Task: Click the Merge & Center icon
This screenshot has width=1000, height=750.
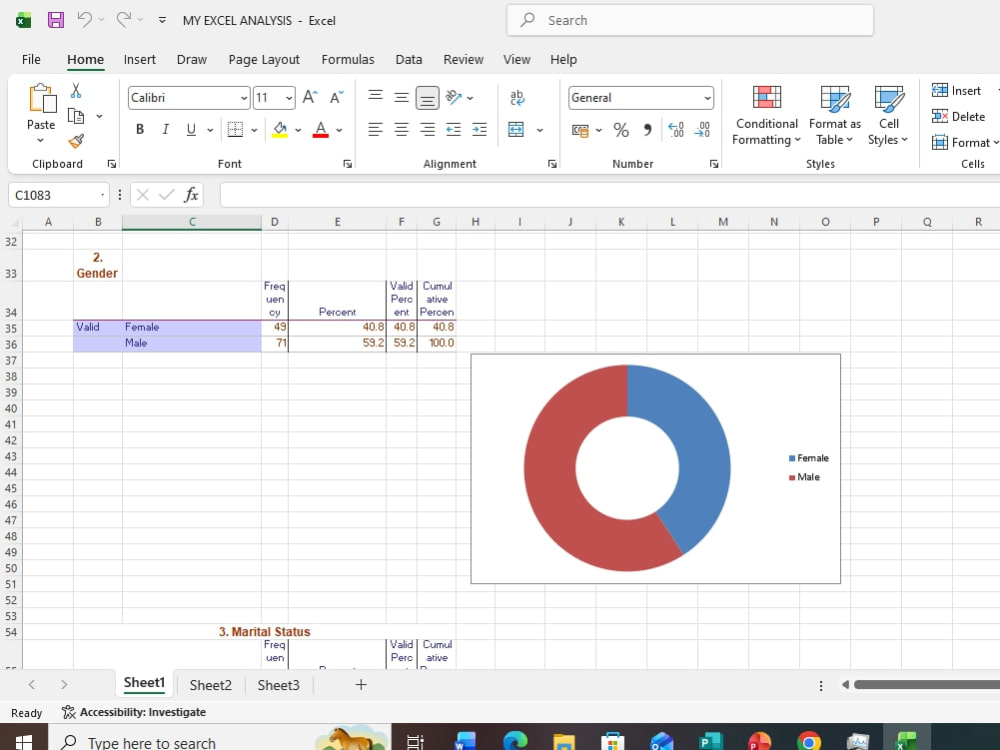Action: coord(516,129)
